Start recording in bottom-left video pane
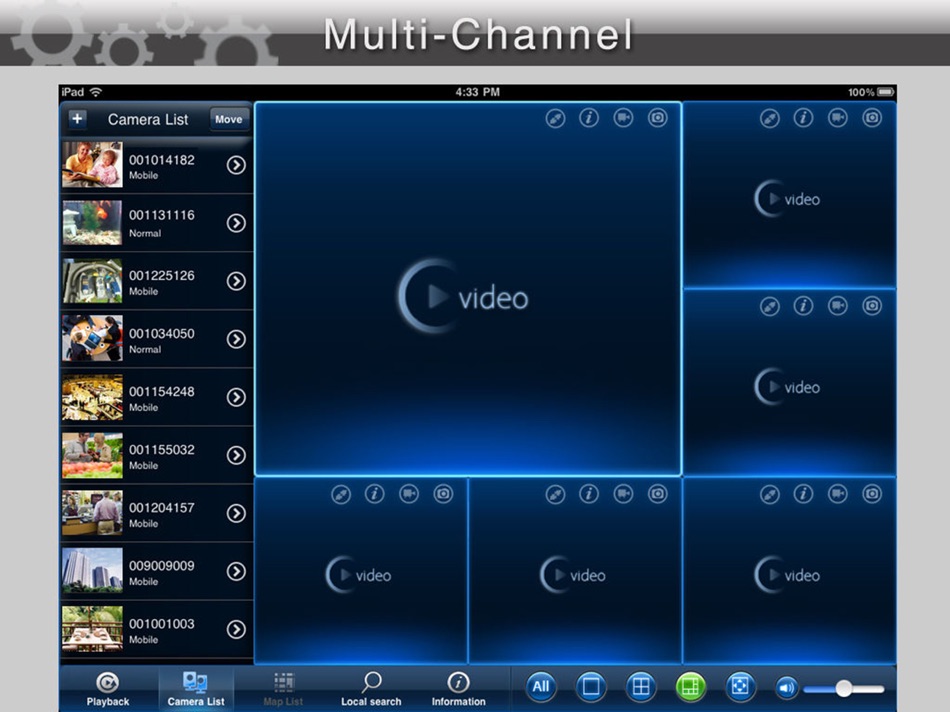Image resolution: width=950 pixels, height=712 pixels. tap(409, 494)
